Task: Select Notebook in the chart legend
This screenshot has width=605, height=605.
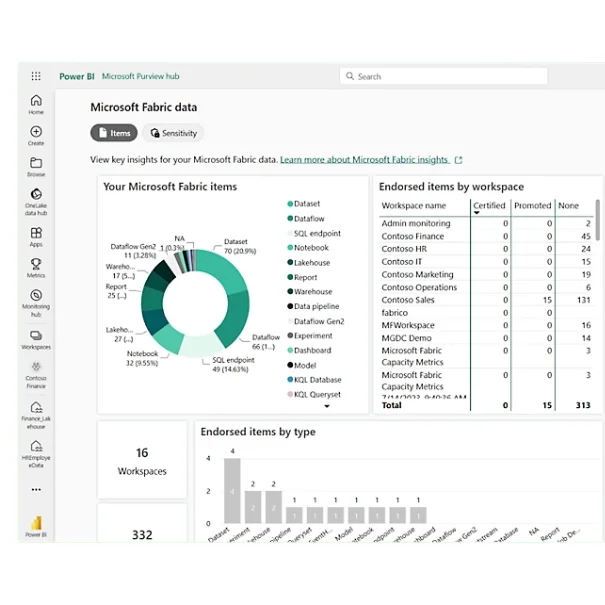Action: coord(308,248)
